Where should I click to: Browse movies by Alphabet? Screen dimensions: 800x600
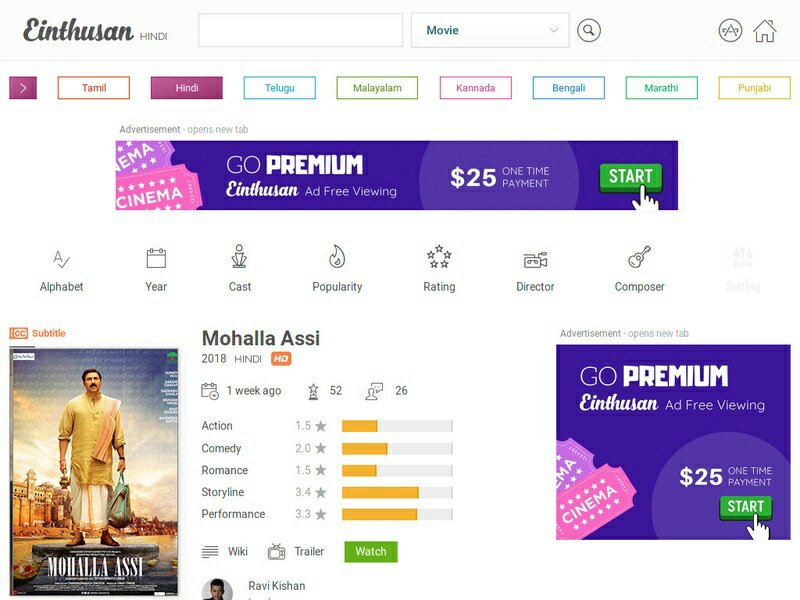click(61, 270)
